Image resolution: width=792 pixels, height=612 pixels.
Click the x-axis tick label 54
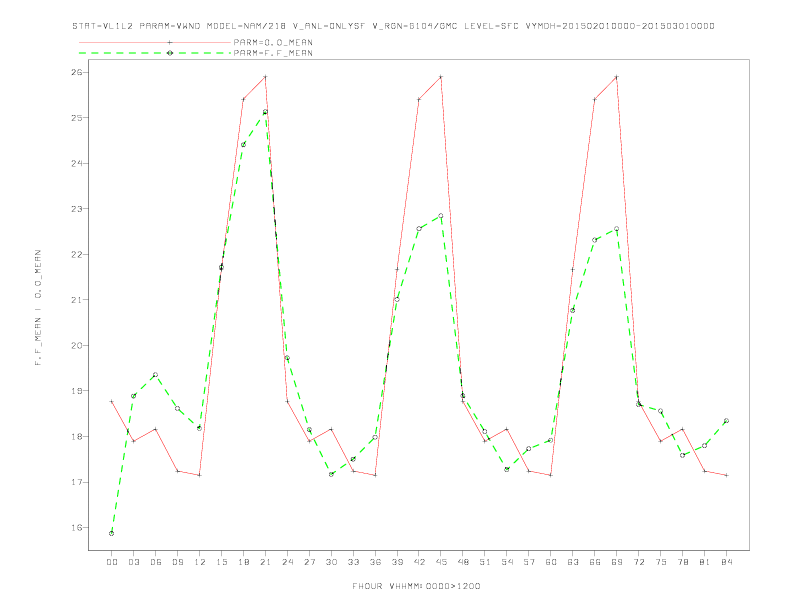507,562
